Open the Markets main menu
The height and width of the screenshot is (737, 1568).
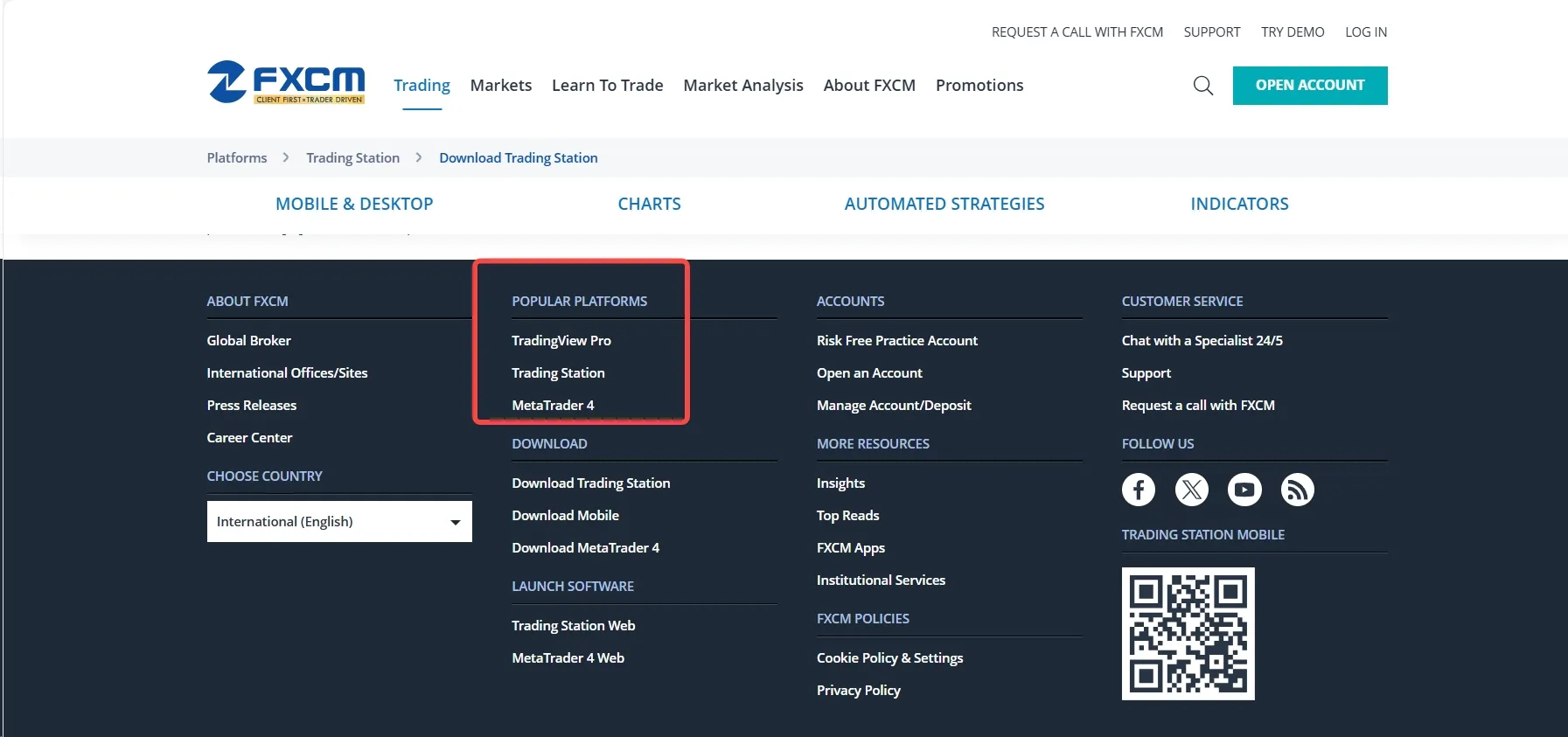(x=501, y=86)
